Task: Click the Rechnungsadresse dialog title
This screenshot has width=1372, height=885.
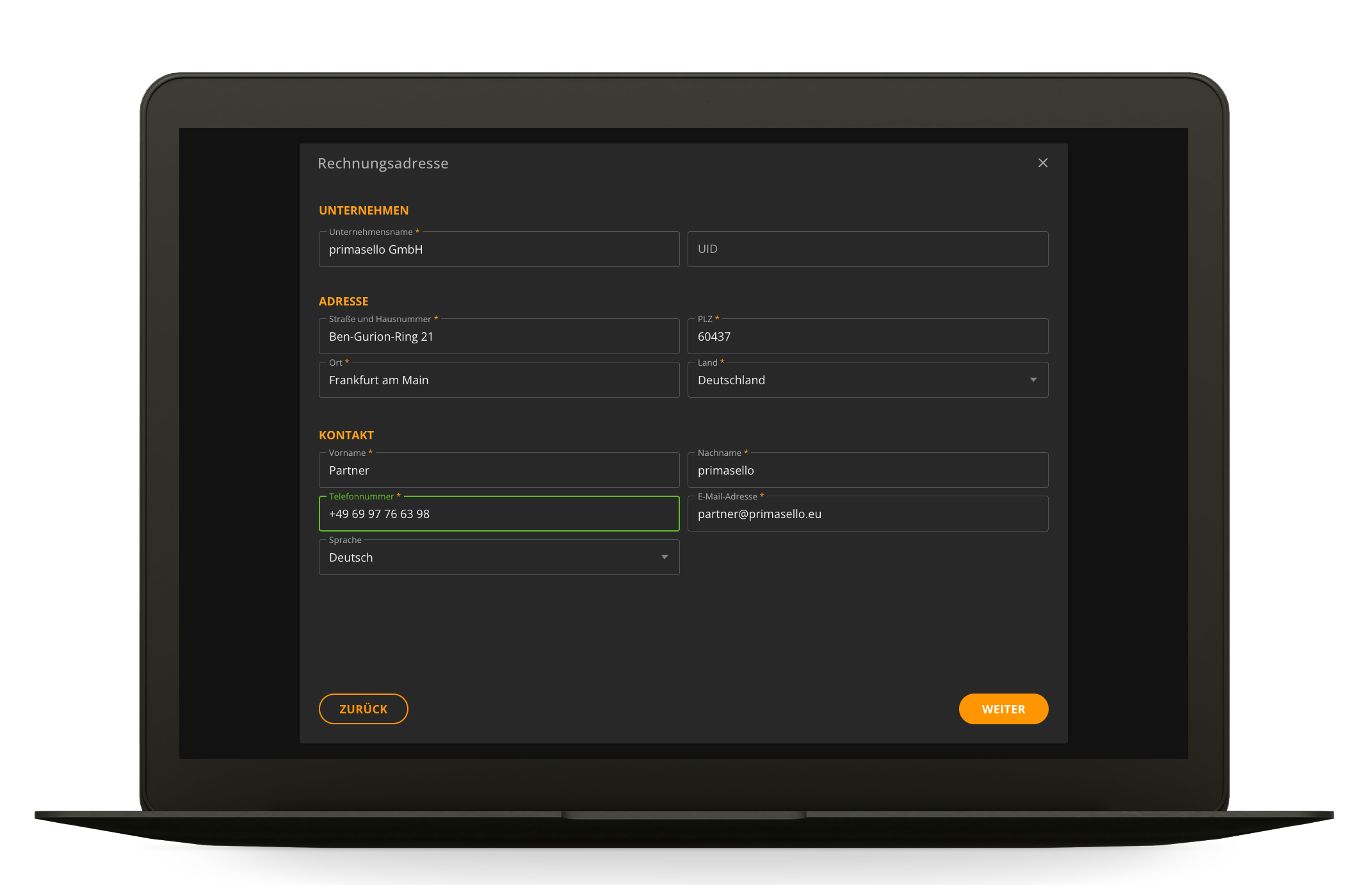Action: [383, 163]
